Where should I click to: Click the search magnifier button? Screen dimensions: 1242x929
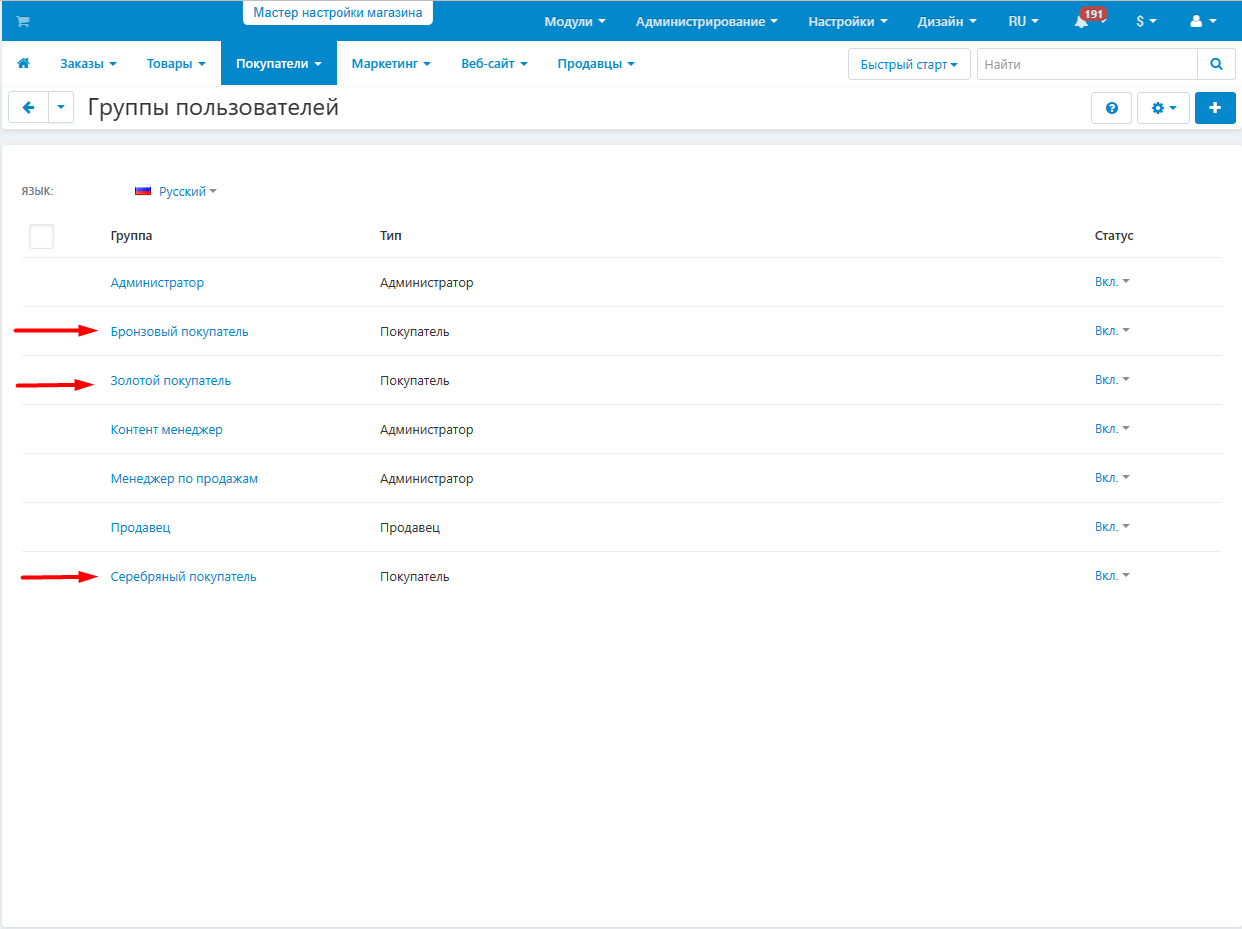click(x=1216, y=64)
